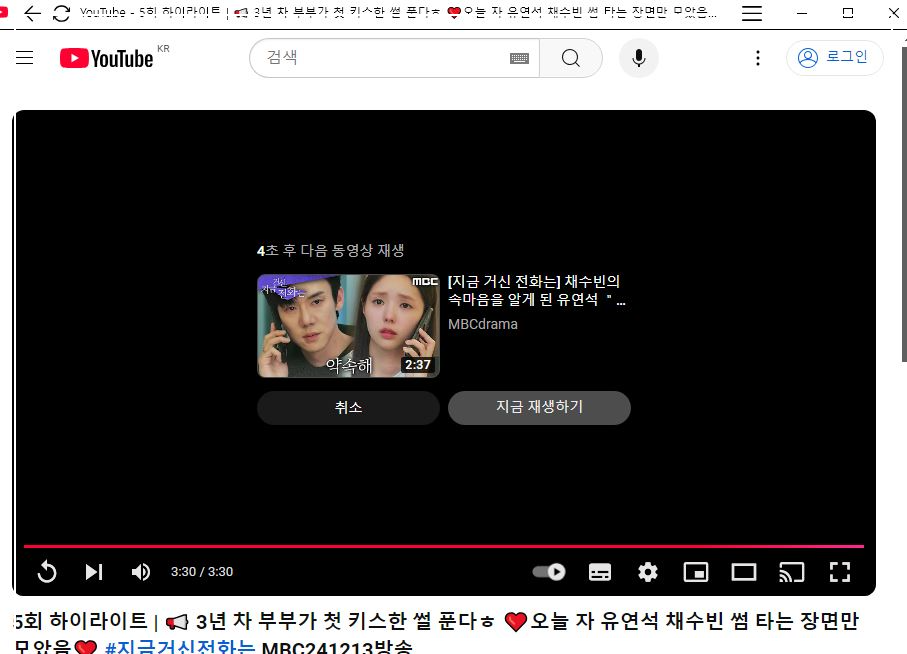Open the on-screen keyboard icon in search
Viewport: 907px width, 654px height.
click(519, 58)
